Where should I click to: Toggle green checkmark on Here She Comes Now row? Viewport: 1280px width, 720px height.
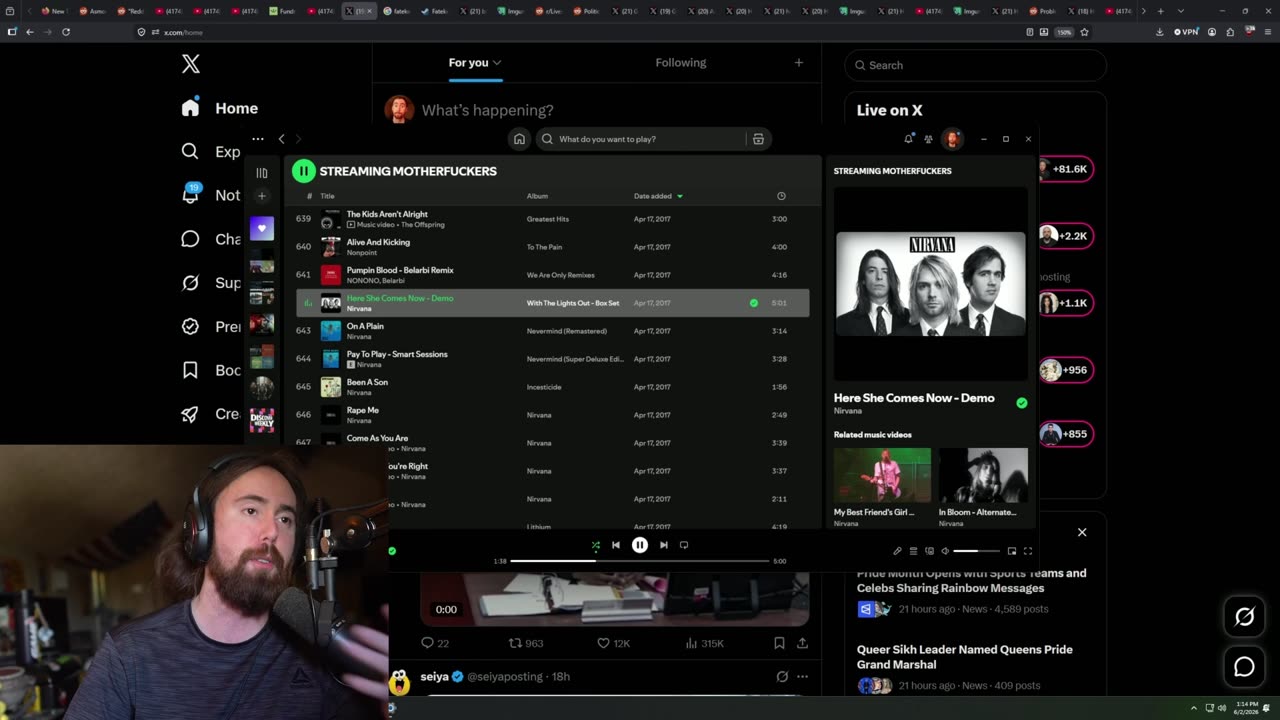point(754,303)
